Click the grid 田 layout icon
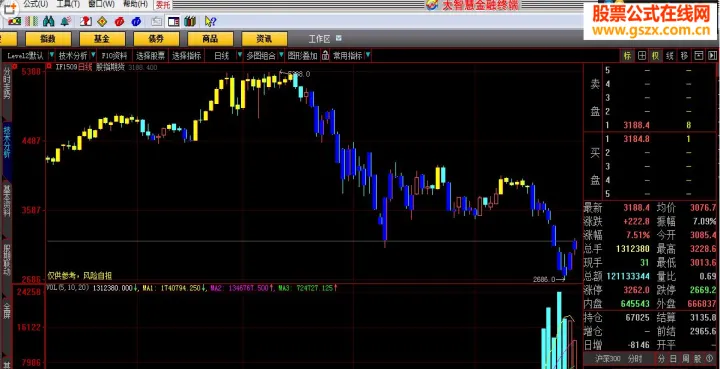 pos(641,56)
